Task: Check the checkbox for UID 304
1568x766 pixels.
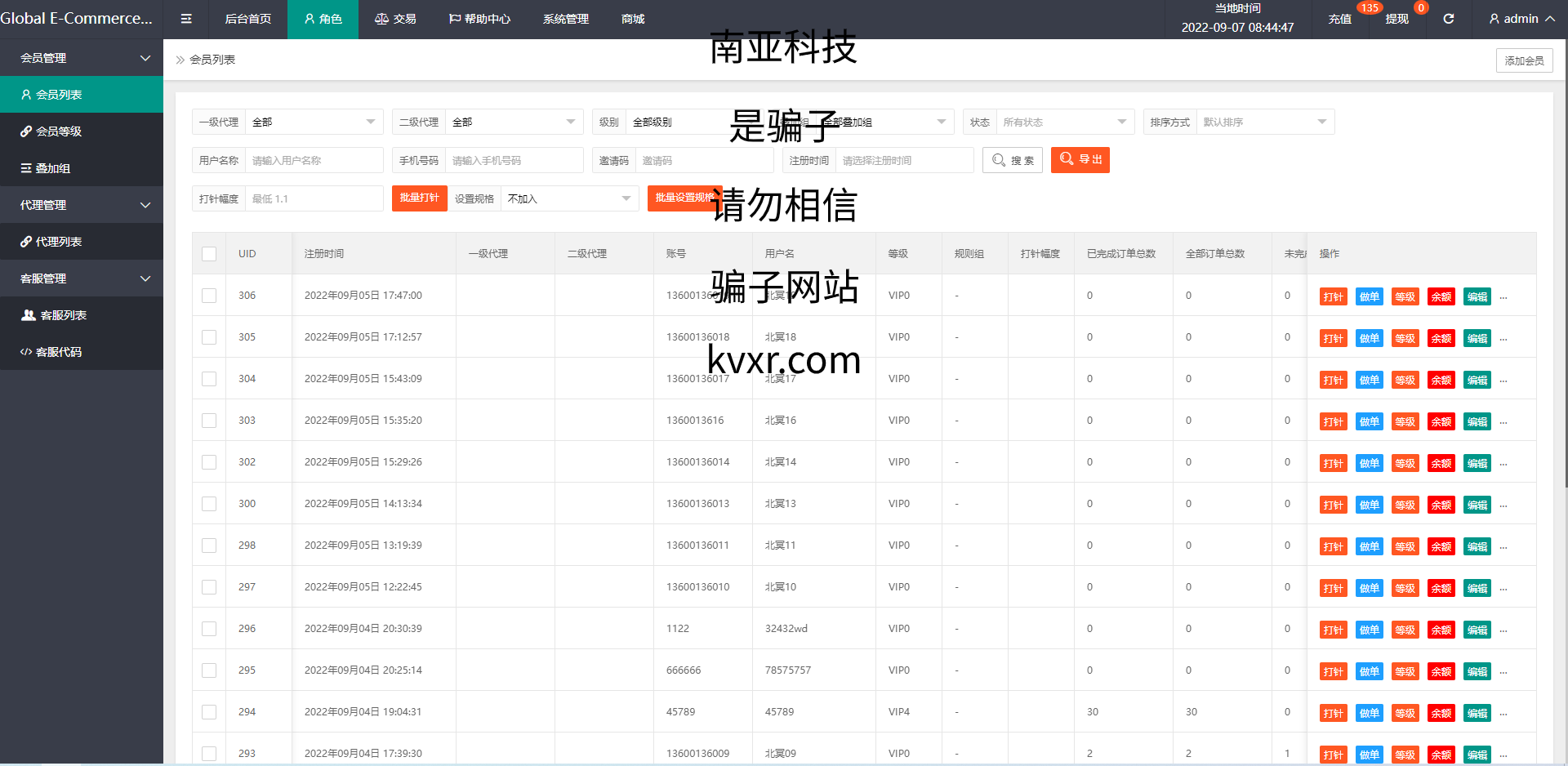Action: pos(209,379)
